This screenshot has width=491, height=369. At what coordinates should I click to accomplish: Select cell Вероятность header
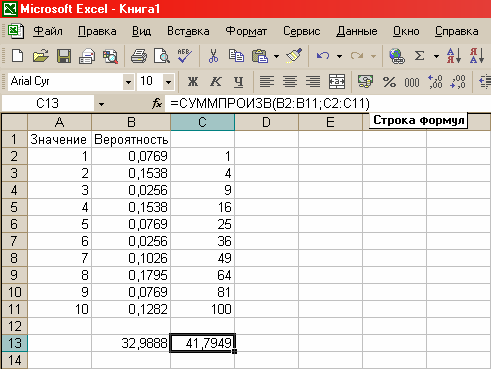(x=131, y=139)
